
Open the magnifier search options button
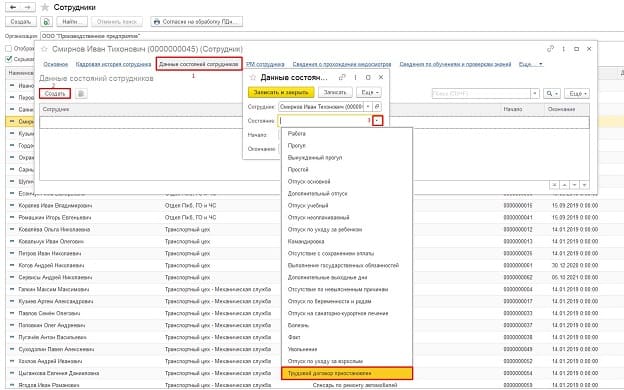point(552,94)
